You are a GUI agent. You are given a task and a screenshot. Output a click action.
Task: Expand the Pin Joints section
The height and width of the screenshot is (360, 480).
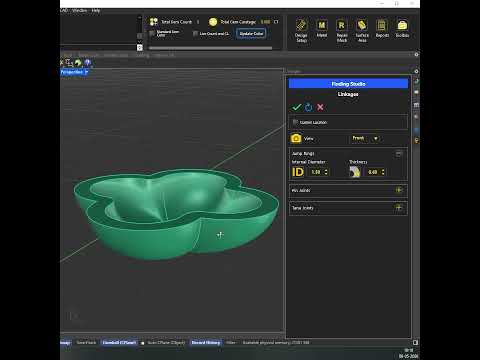tap(399, 190)
